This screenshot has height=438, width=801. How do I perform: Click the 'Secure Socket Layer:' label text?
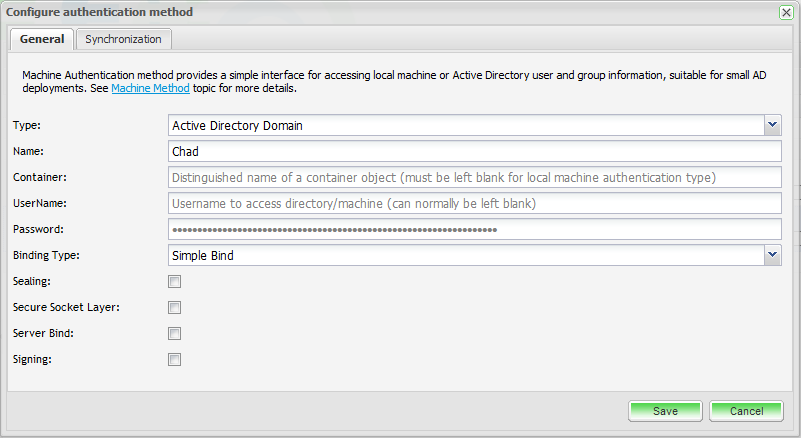[x=67, y=307]
